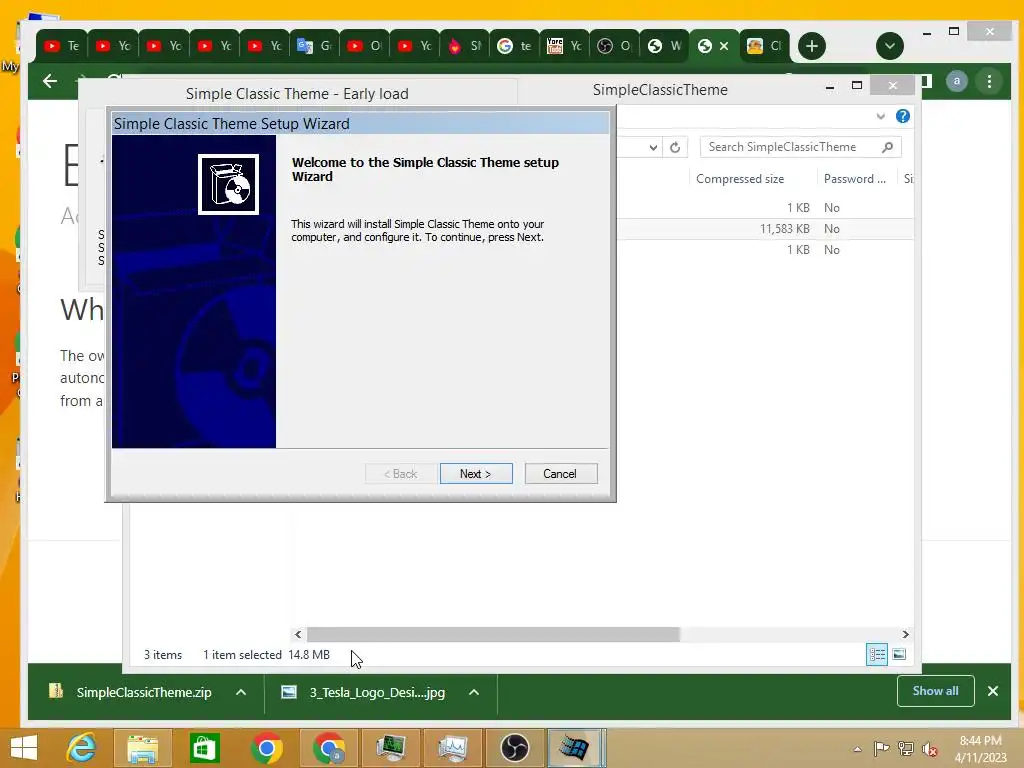
Task: Select the 11,583 KB file row
Action: click(764, 229)
